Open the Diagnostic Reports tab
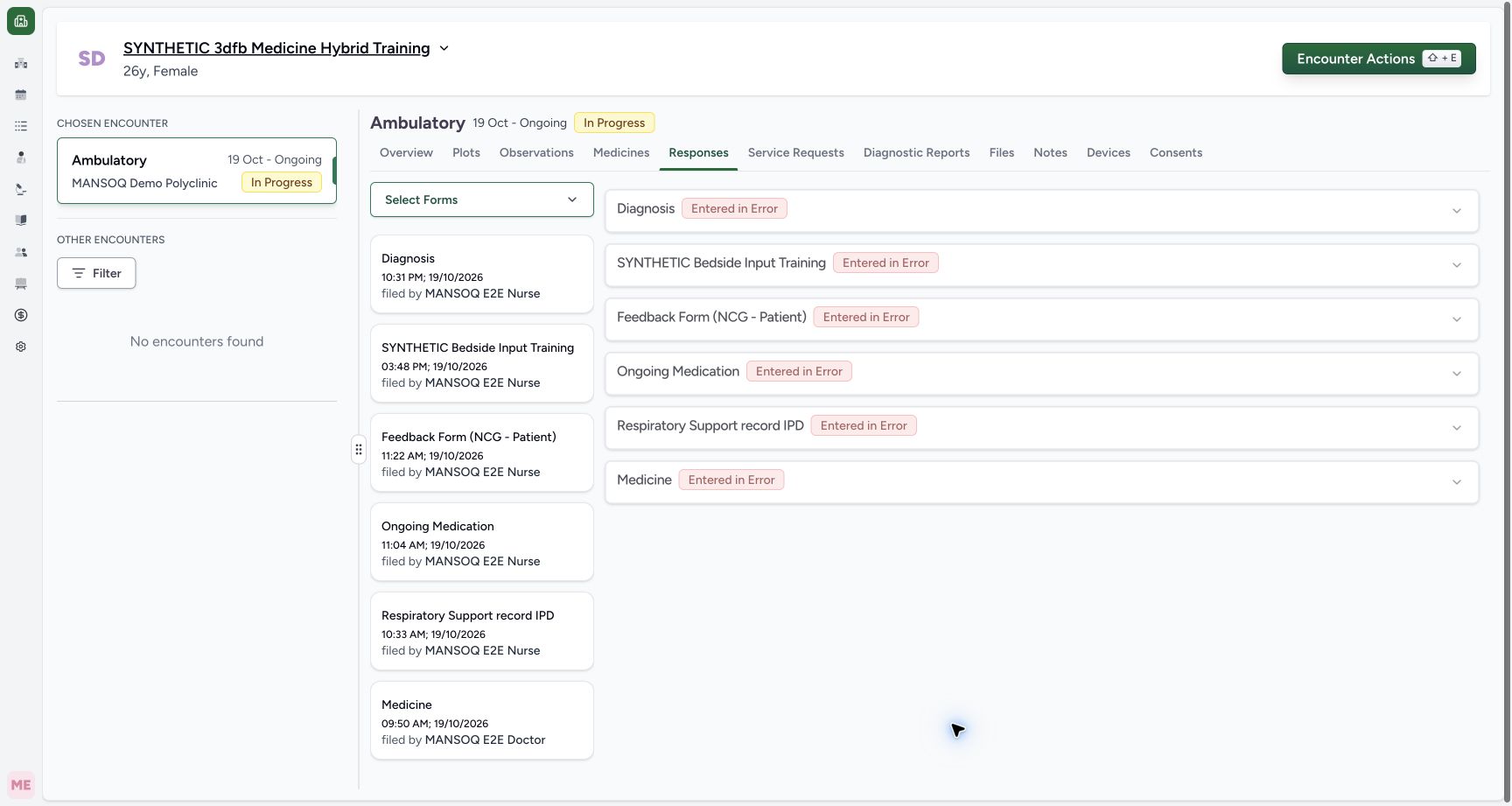 917,152
